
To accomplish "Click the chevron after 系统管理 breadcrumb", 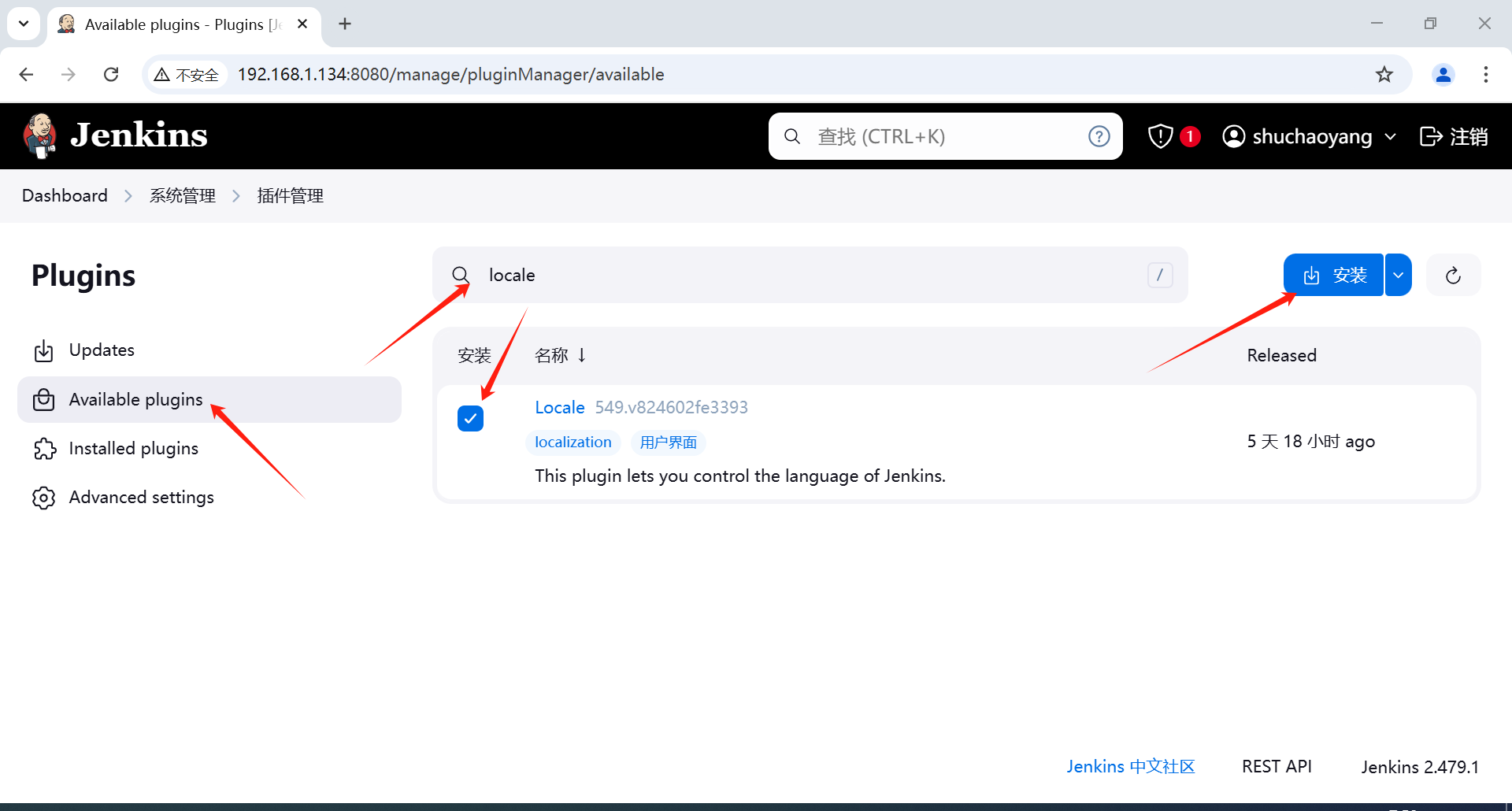I will (x=236, y=196).
